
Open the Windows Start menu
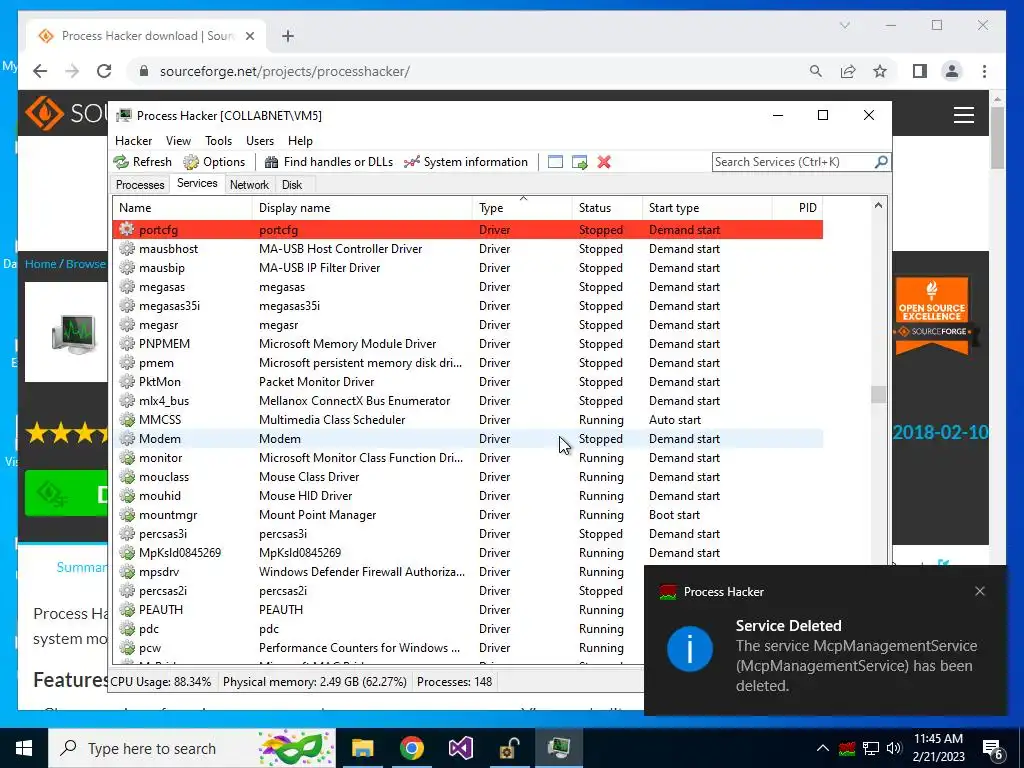[x=24, y=748]
